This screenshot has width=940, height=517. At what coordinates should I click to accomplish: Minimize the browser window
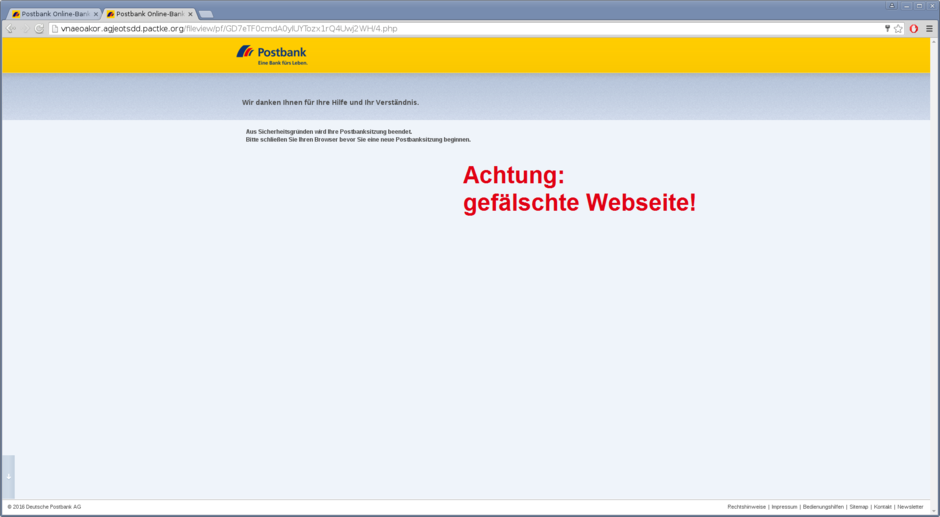906,5
